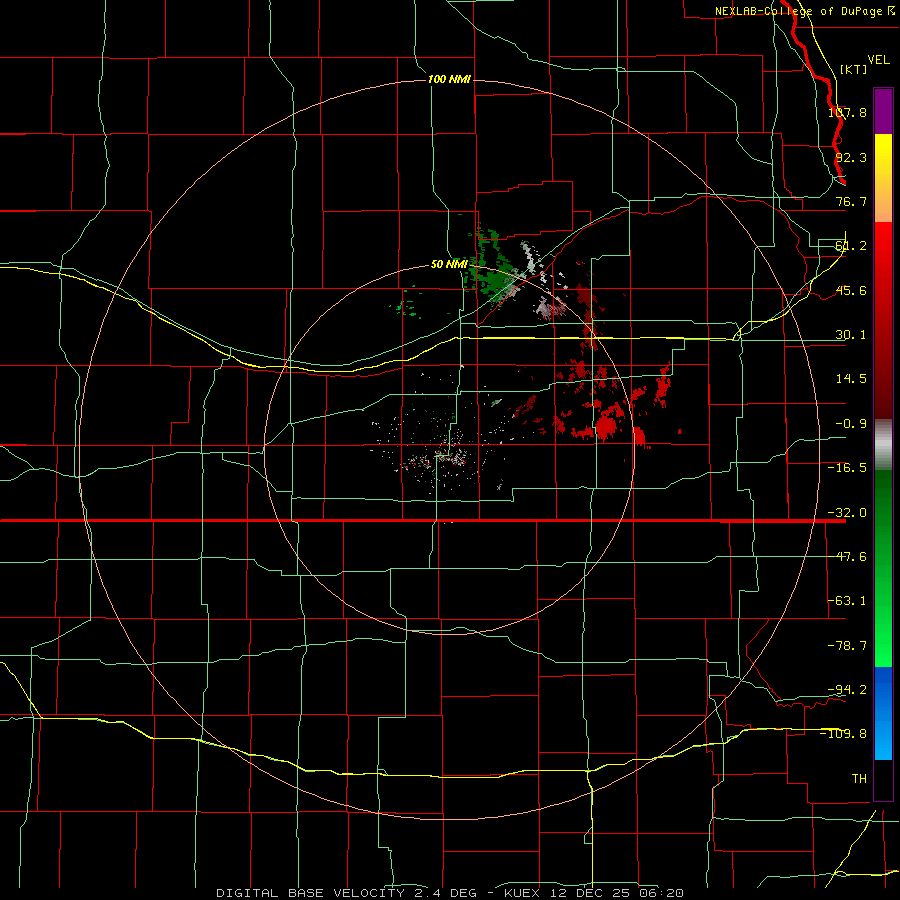Viewport: 900px width, 900px height.
Task: Click the TH legend label
Action: (859, 778)
